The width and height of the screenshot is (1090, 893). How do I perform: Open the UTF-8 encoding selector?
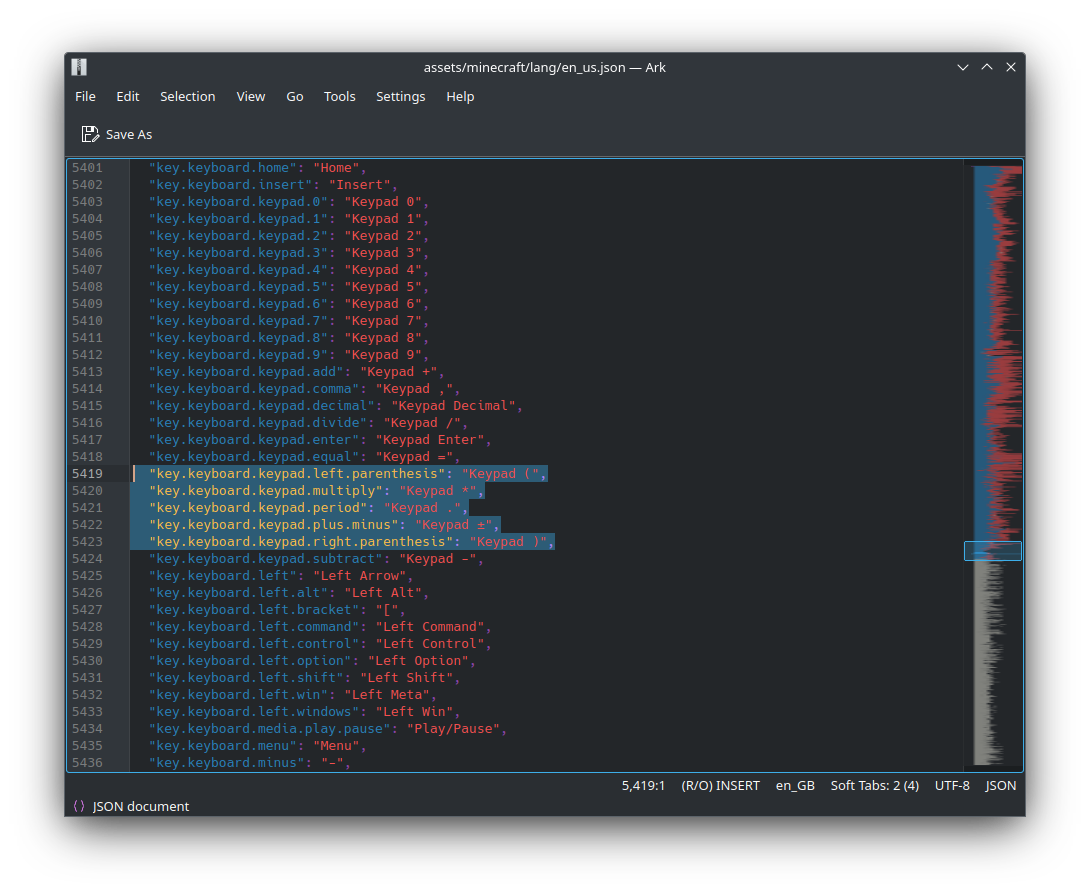[952, 785]
